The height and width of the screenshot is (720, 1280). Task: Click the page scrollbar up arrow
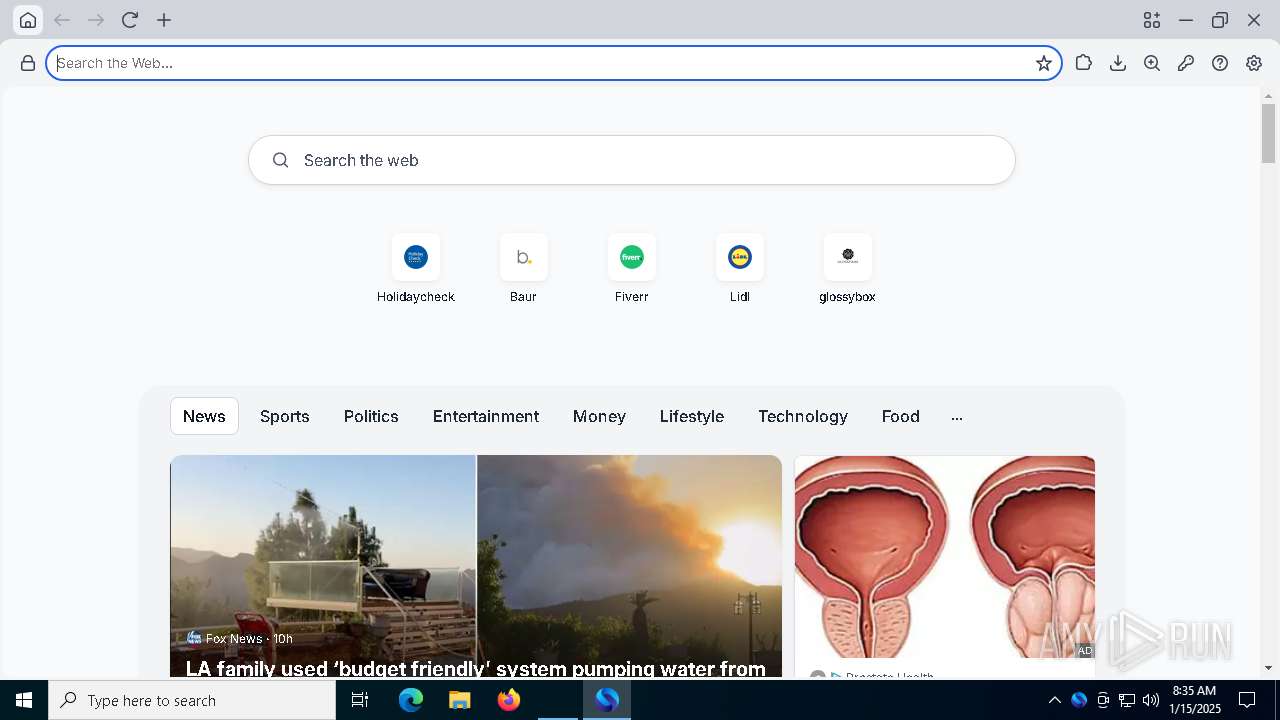[x=1268, y=96]
